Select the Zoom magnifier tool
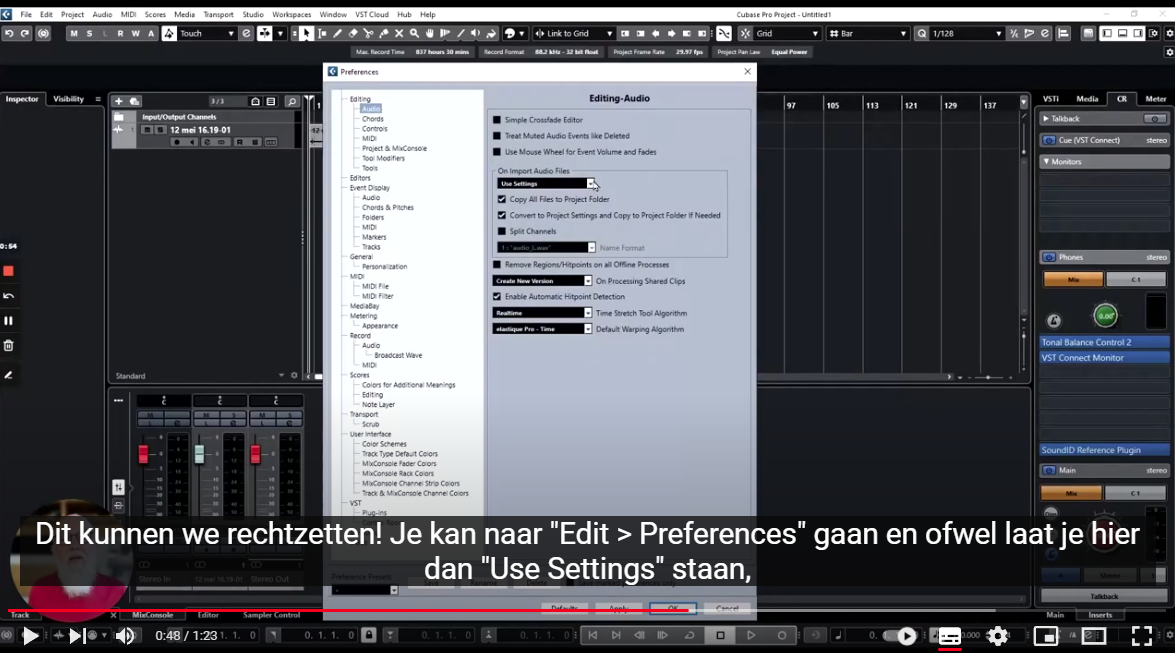The width and height of the screenshot is (1175, 653). (x=414, y=33)
